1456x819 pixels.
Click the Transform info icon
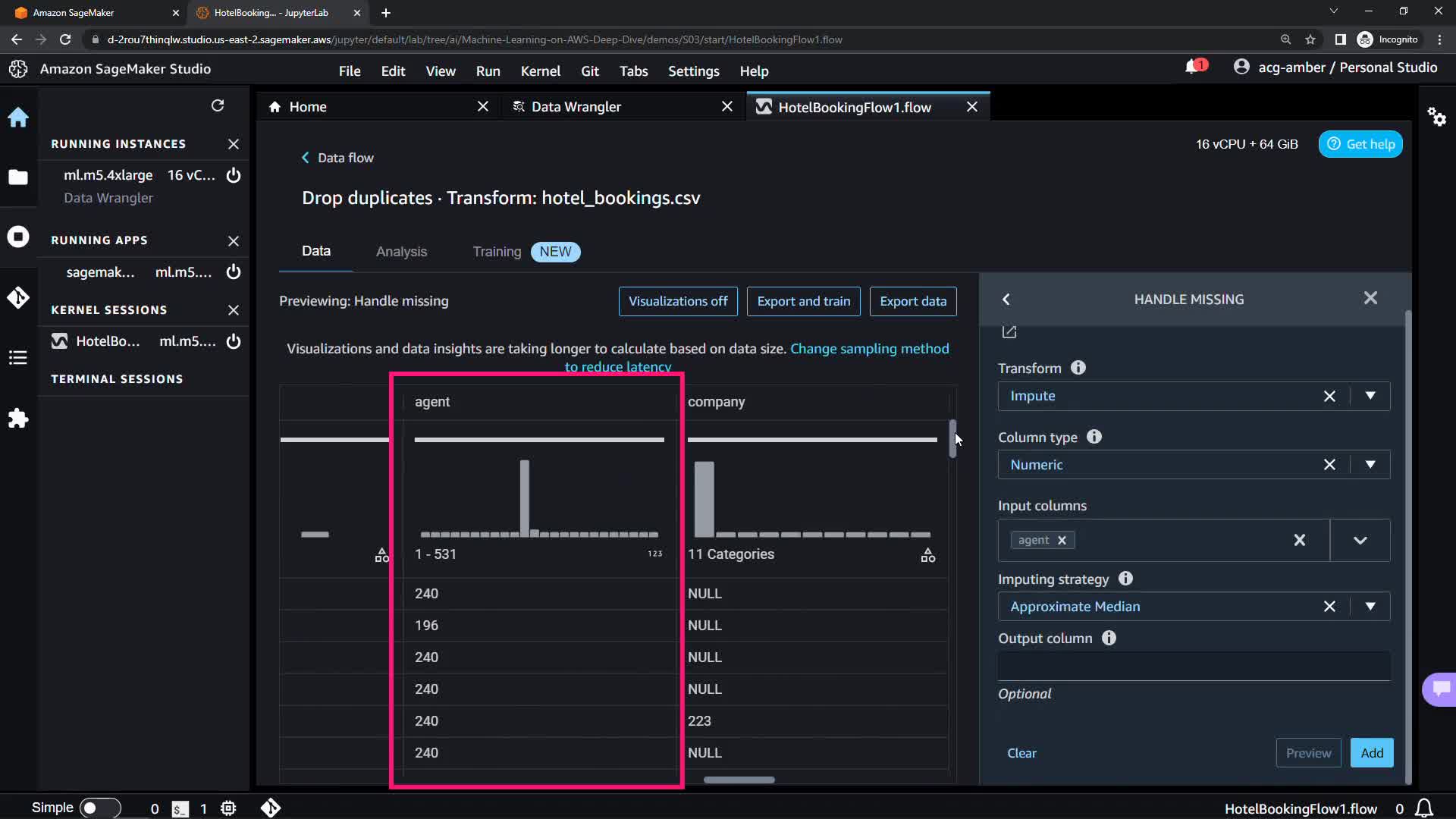[1078, 368]
